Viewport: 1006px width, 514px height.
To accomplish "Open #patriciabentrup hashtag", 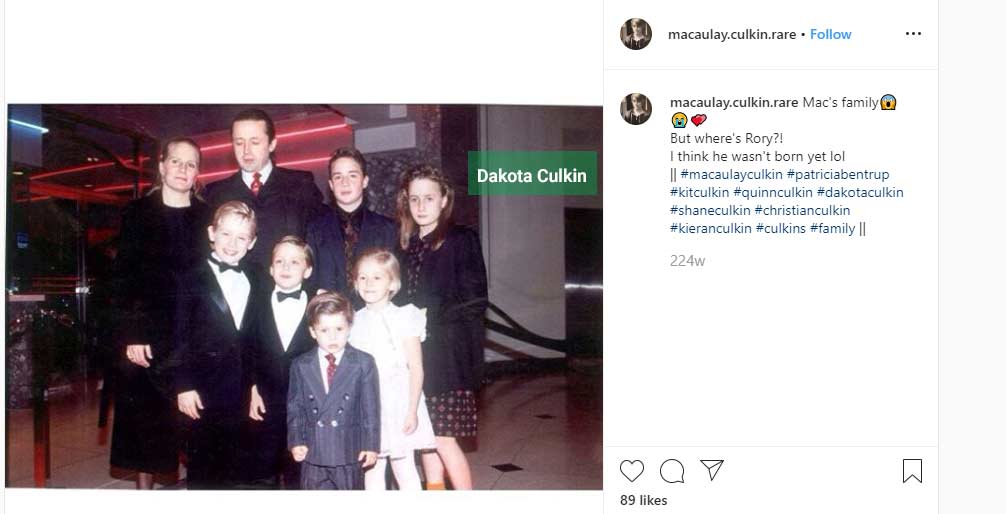I will click(838, 175).
